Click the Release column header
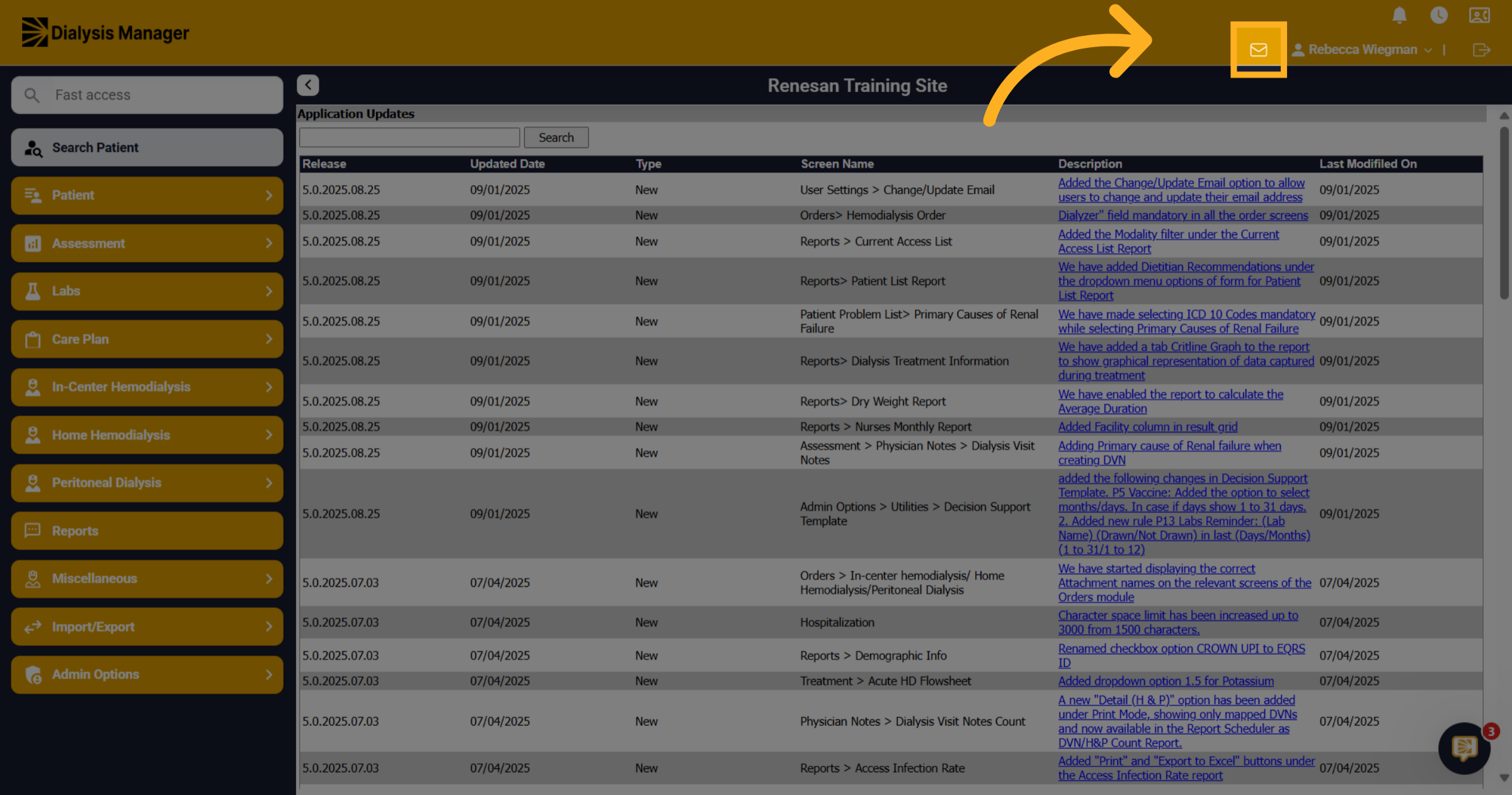The image size is (1512, 795). (324, 164)
